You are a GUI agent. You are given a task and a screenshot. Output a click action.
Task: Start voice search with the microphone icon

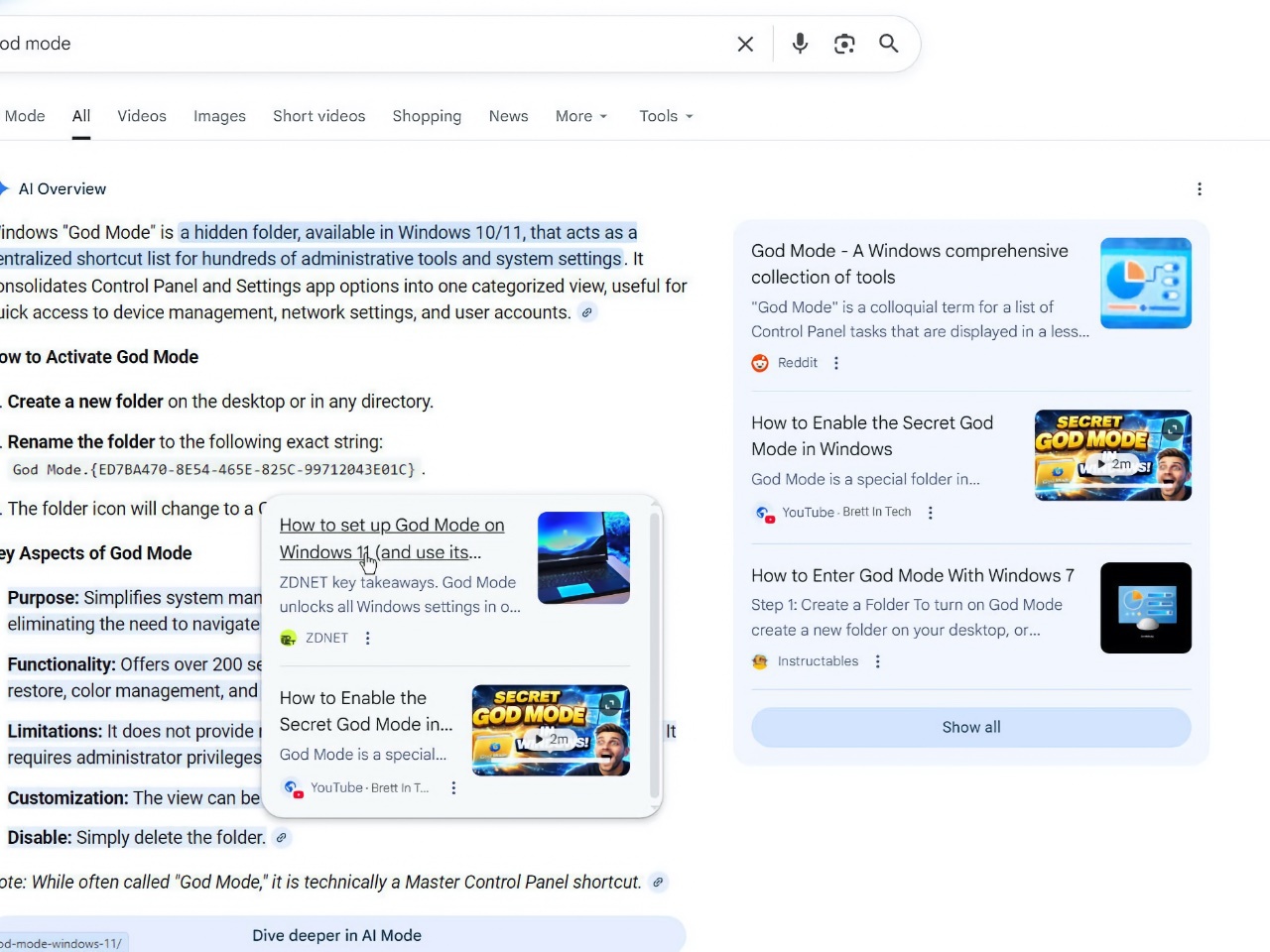click(x=800, y=44)
